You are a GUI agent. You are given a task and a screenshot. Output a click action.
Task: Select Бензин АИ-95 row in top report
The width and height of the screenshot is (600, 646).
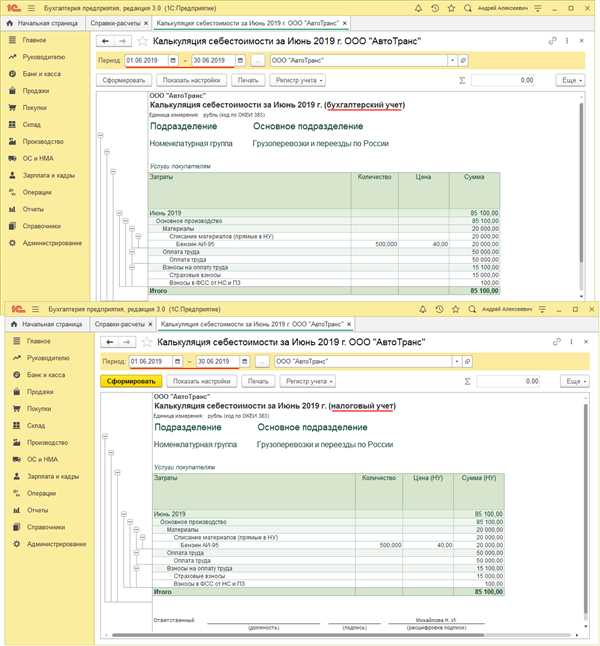click(x=324, y=244)
